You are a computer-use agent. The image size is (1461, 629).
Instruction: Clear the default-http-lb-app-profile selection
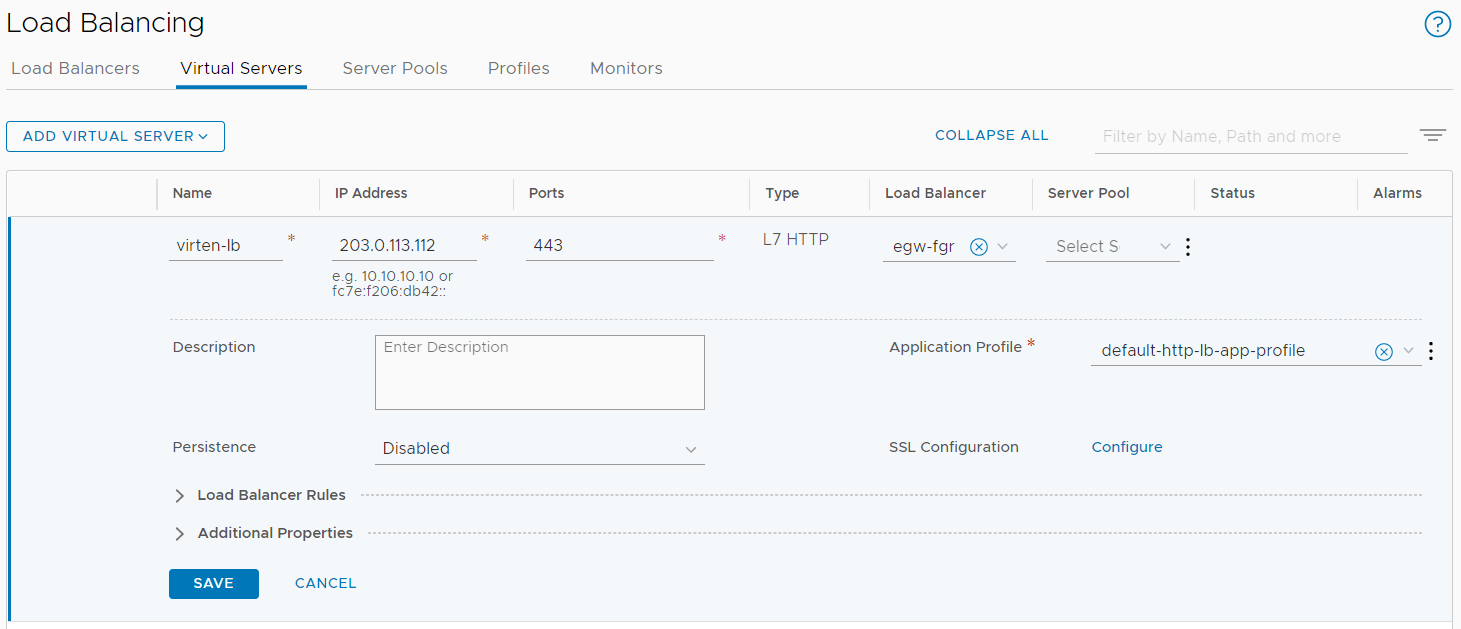[1384, 351]
